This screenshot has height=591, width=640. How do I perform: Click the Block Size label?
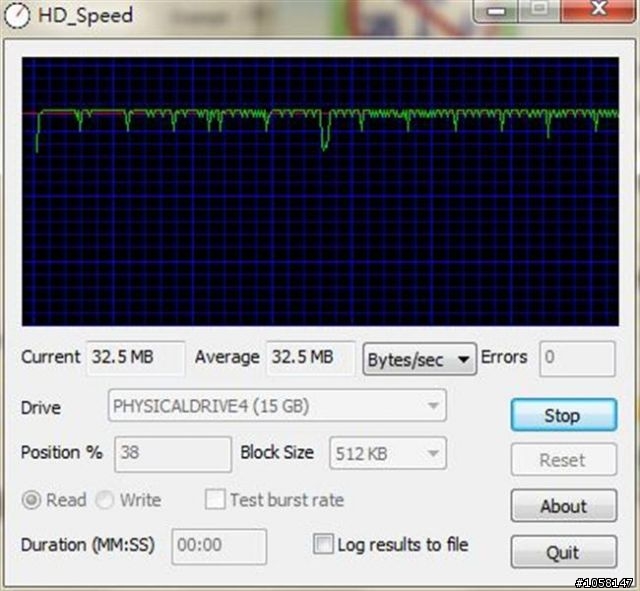(x=277, y=452)
